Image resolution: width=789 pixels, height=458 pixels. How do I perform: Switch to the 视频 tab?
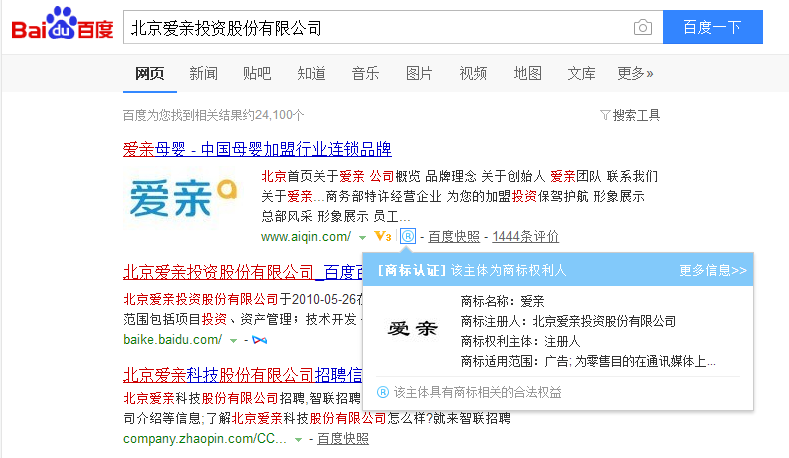coord(473,73)
